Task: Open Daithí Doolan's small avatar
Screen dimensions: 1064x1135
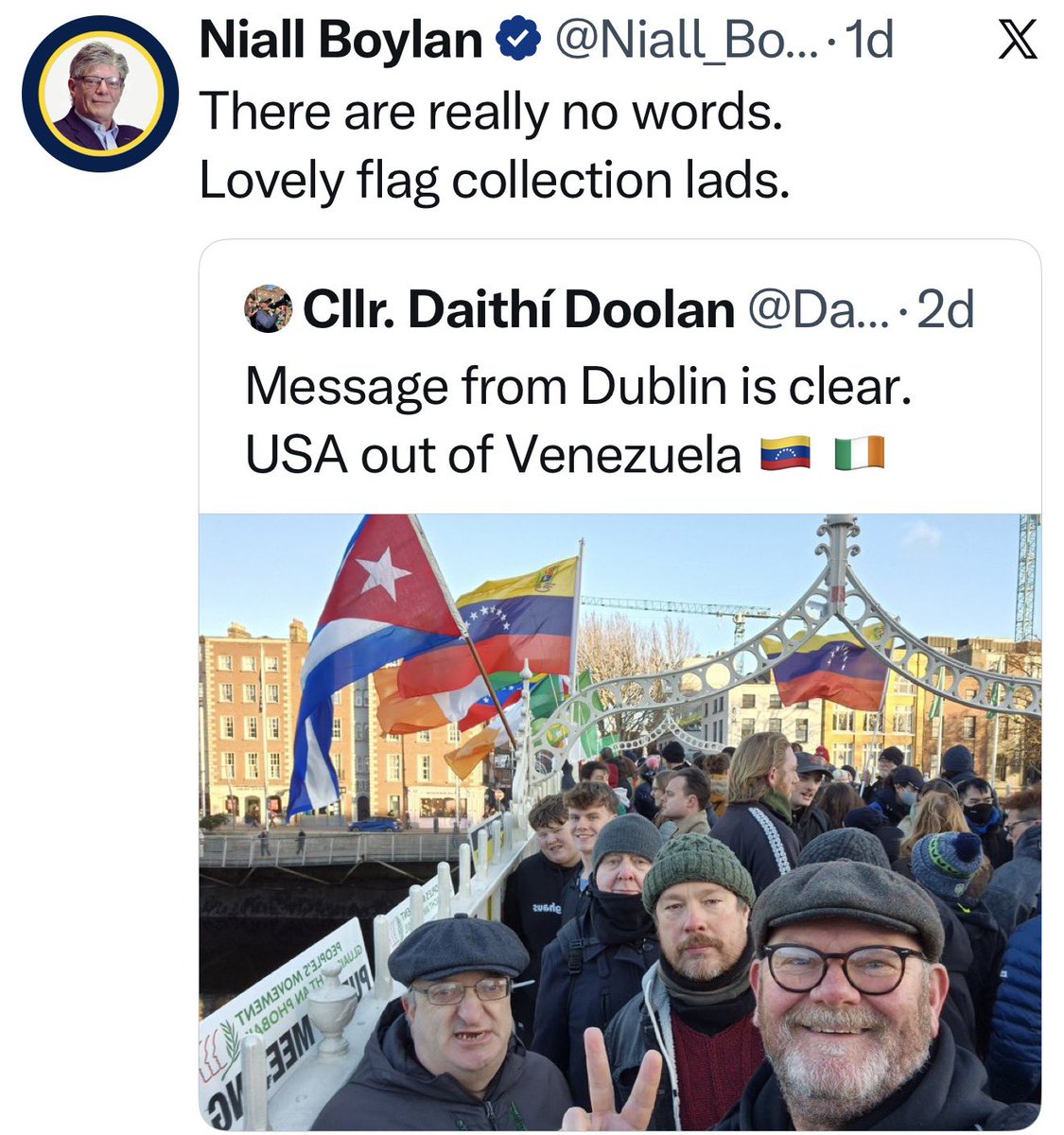Action: tap(268, 308)
